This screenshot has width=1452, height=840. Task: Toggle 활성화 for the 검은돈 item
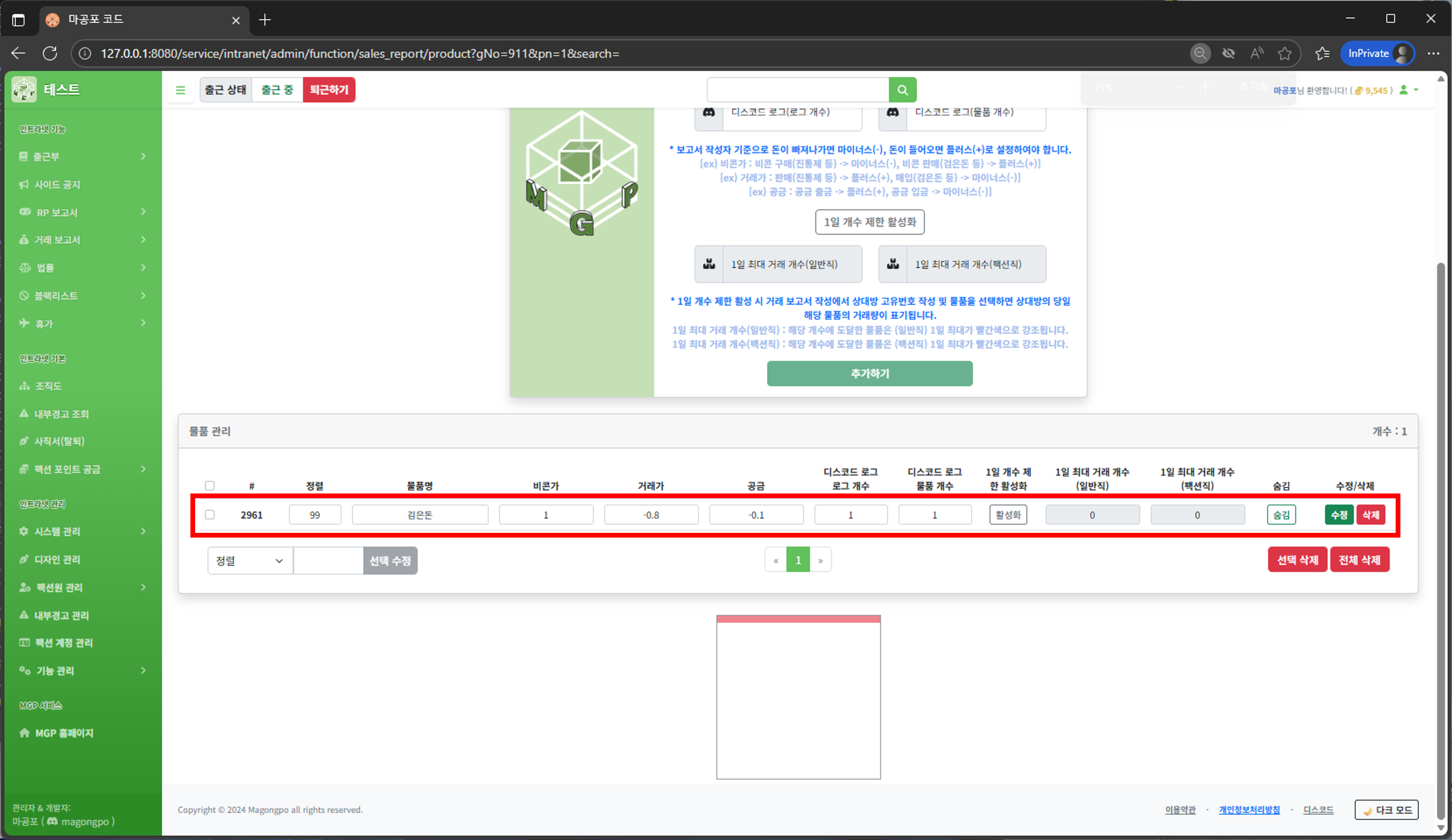coord(1008,515)
